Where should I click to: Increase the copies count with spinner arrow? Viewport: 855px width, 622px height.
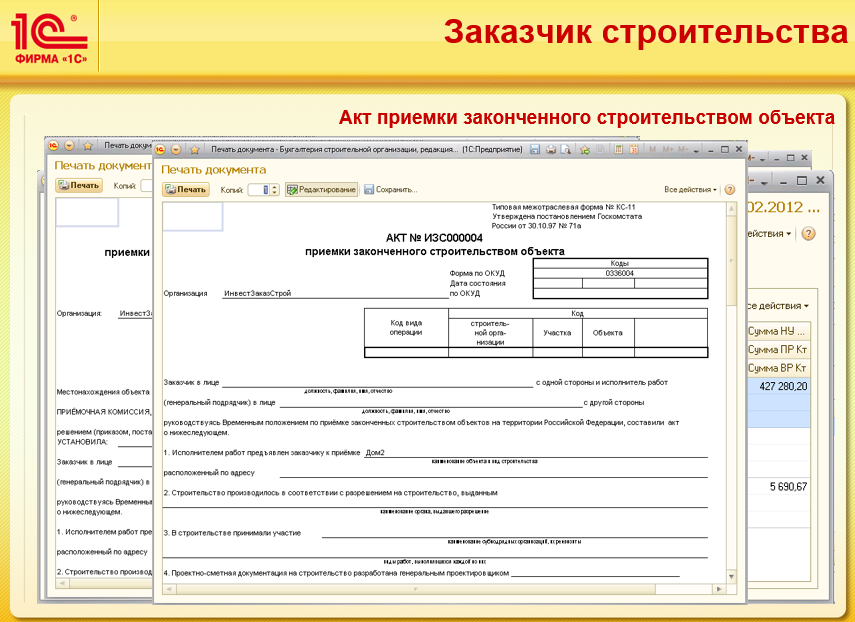point(275,187)
